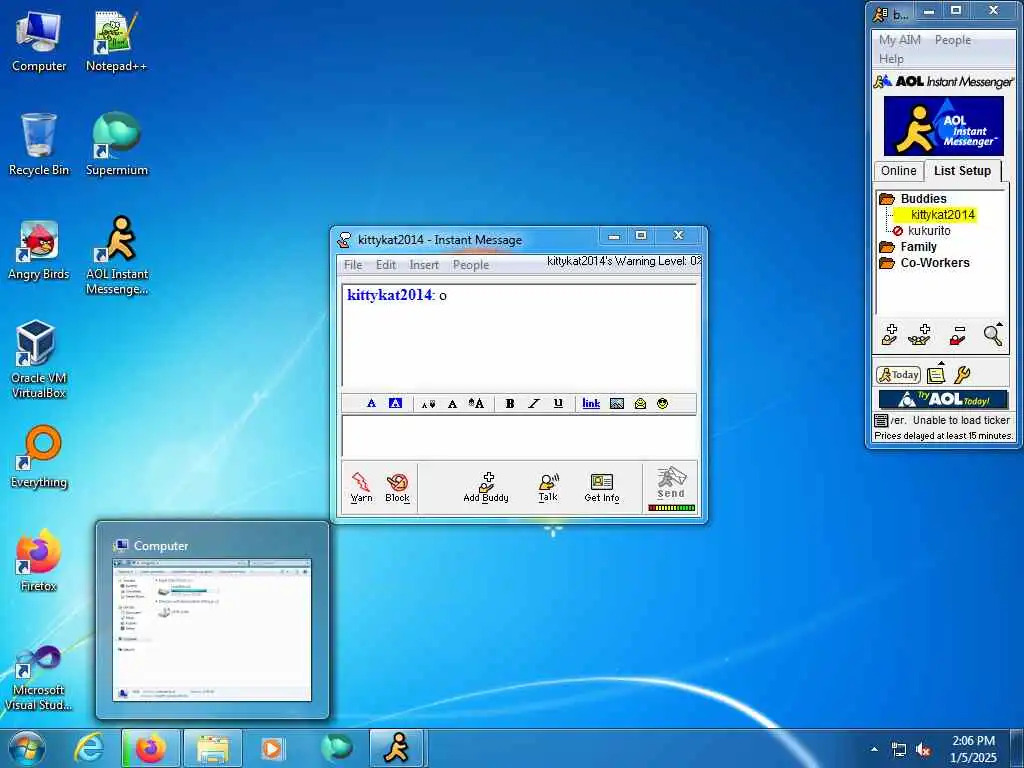The height and width of the screenshot is (768, 1024).
Task: Click in the message compose box
Action: point(519,436)
